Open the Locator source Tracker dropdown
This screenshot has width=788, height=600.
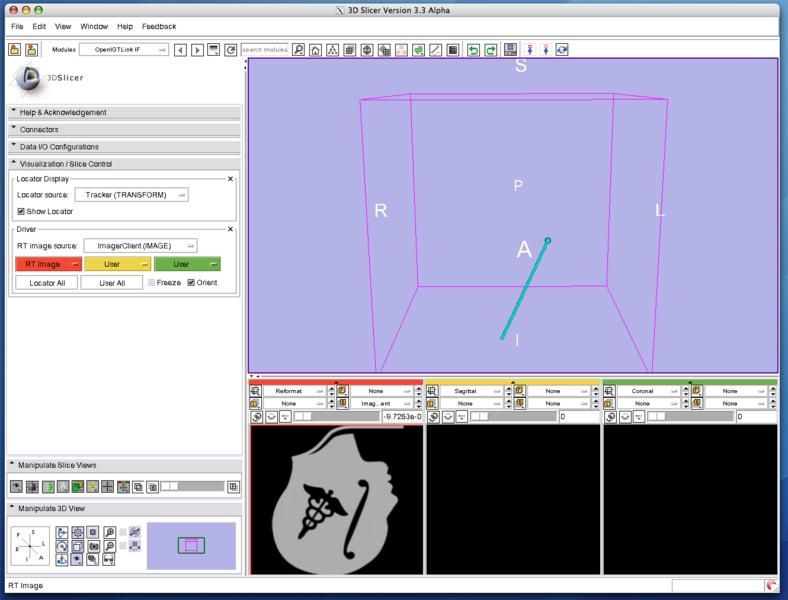click(132, 194)
